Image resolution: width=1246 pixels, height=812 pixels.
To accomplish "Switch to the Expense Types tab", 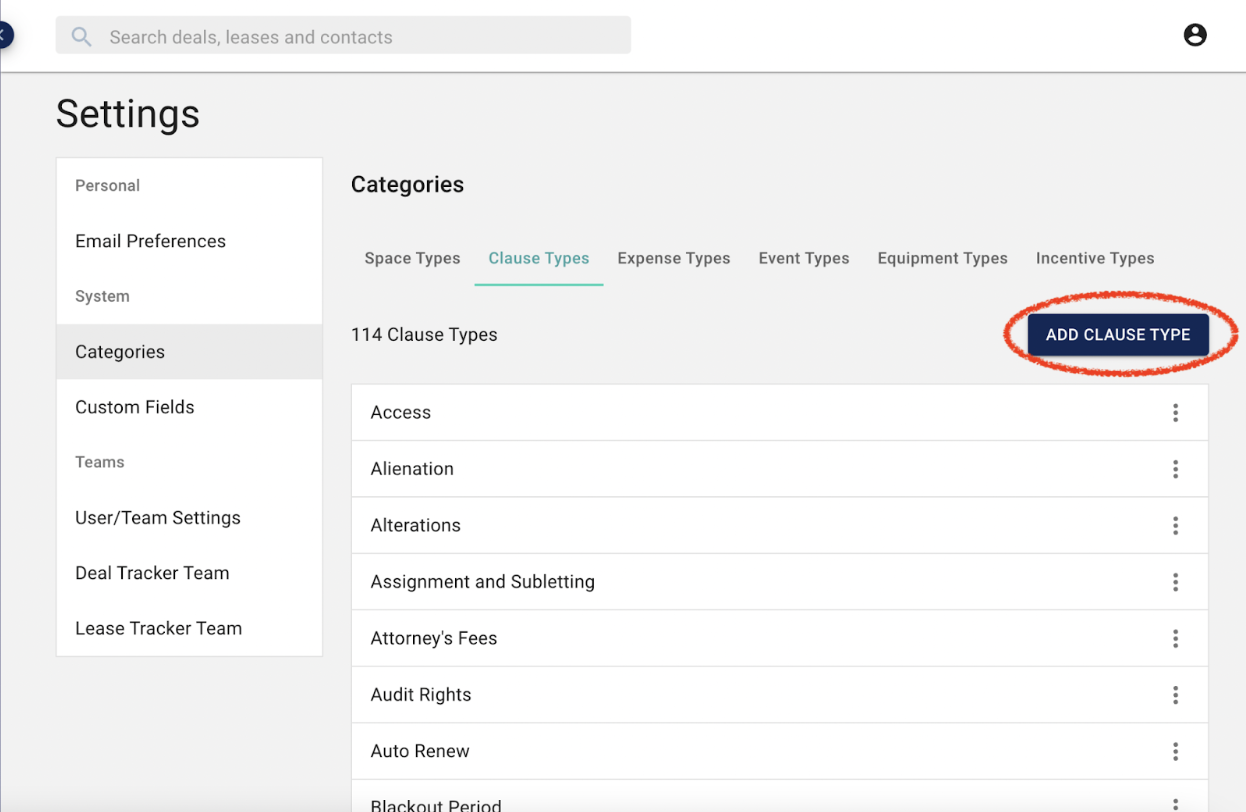I will click(673, 258).
